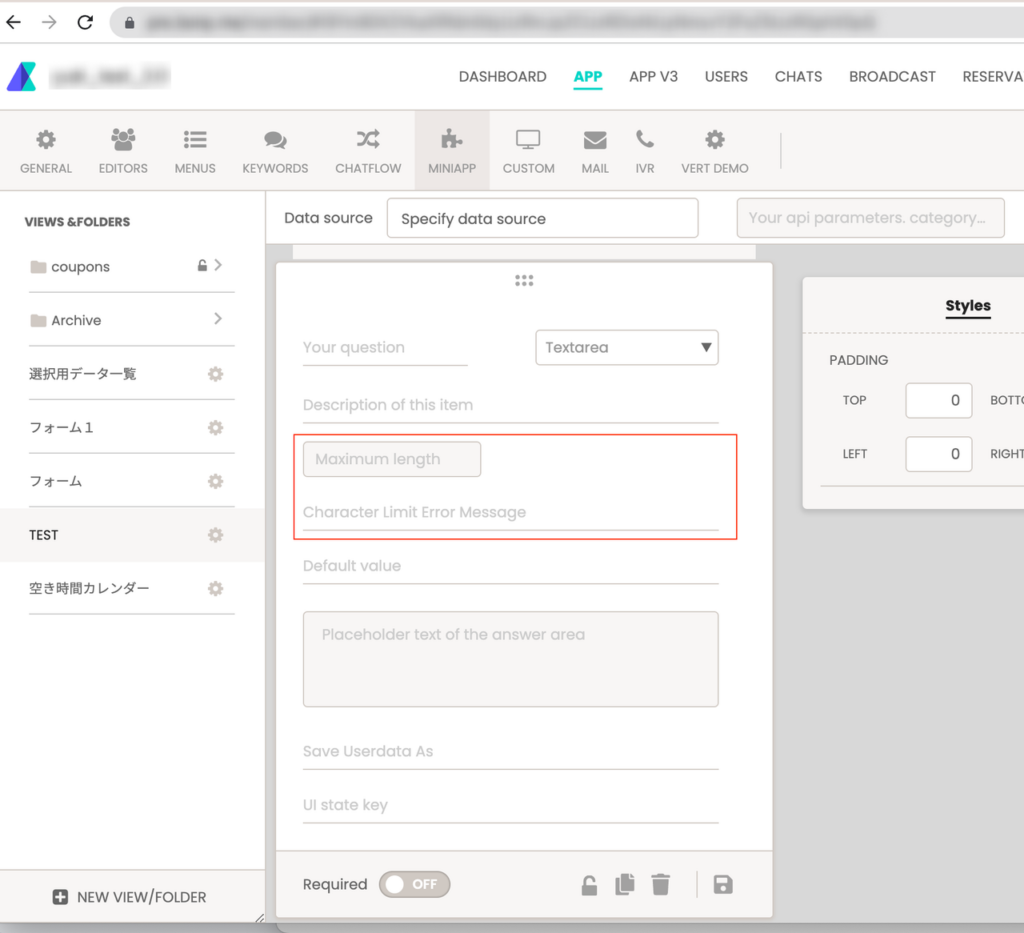This screenshot has height=933, width=1024.
Task: Click the Maximum length input field
Action: (x=392, y=459)
